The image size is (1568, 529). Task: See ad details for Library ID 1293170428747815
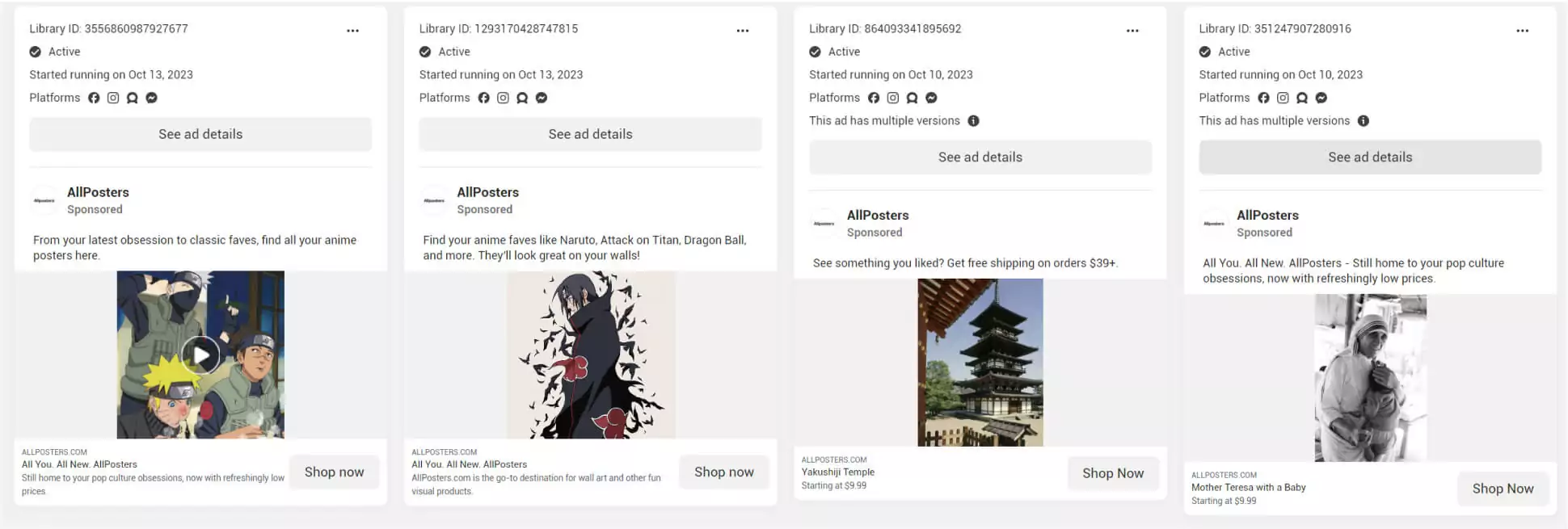tap(591, 134)
